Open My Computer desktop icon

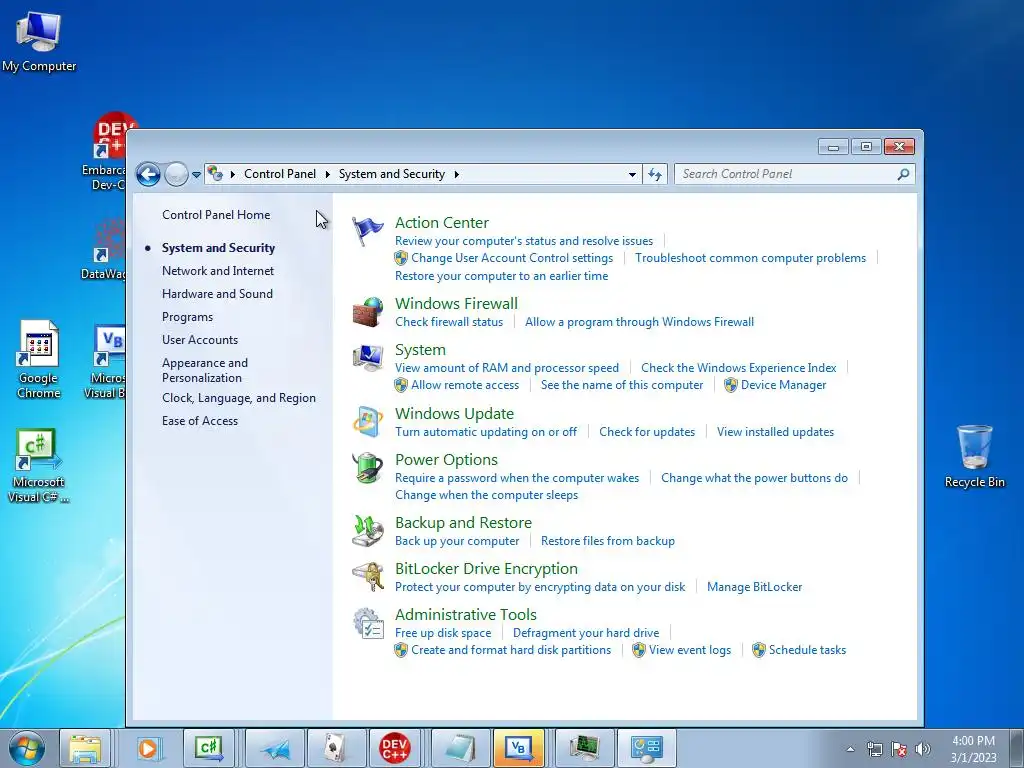click(39, 42)
